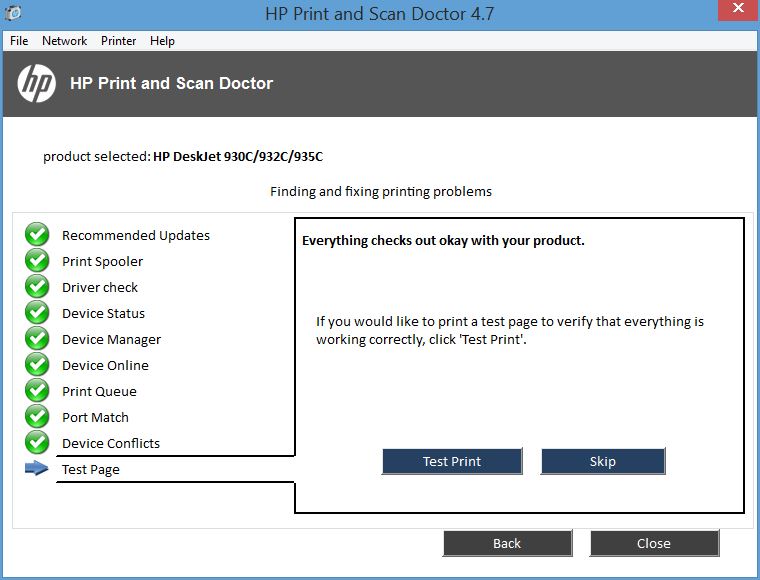Click the Skip button
The width and height of the screenshot is (760, 580).
coord(603,461)
